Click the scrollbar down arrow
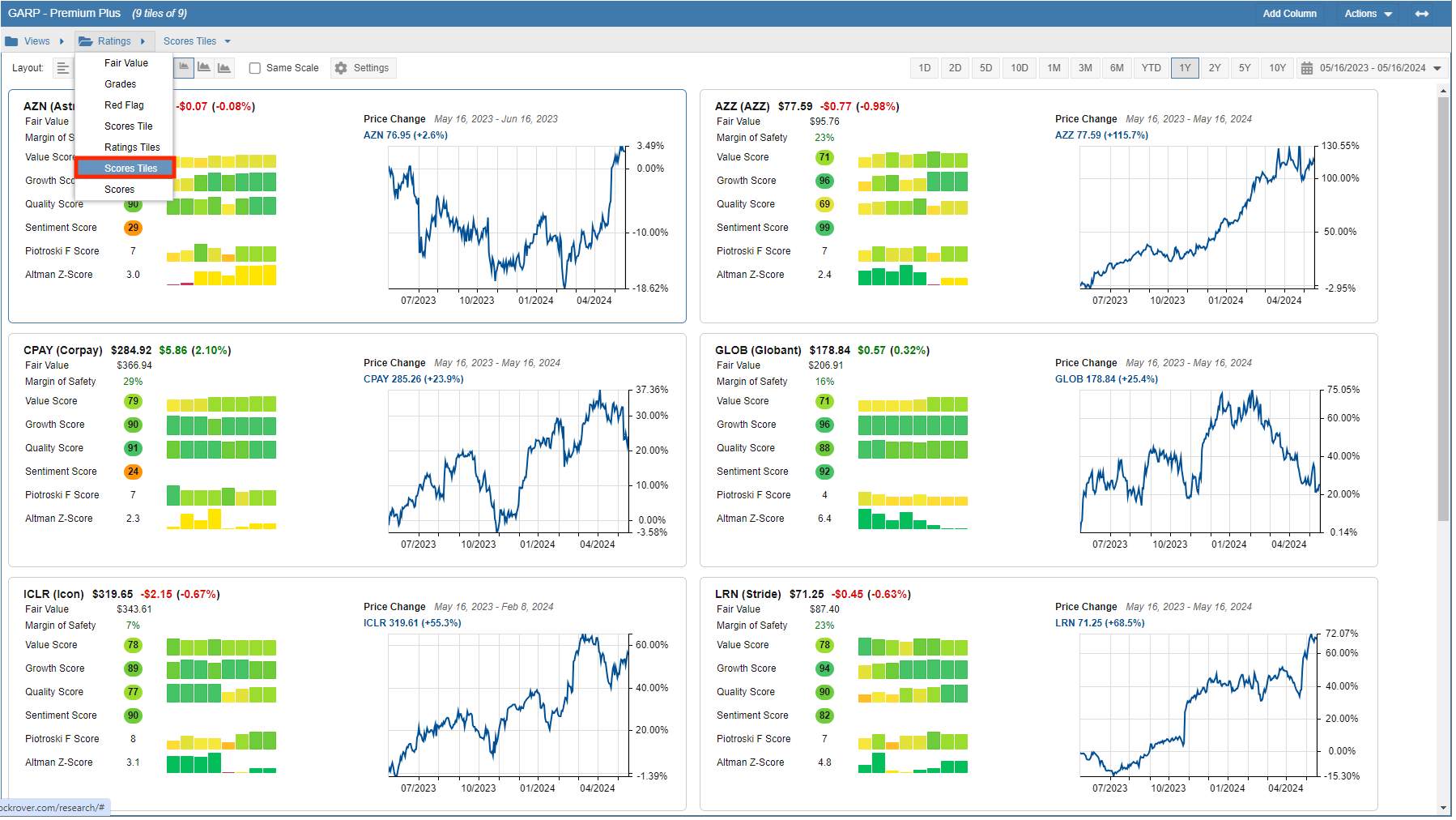The image size is (1456, 820). (x=1443, y=808)
